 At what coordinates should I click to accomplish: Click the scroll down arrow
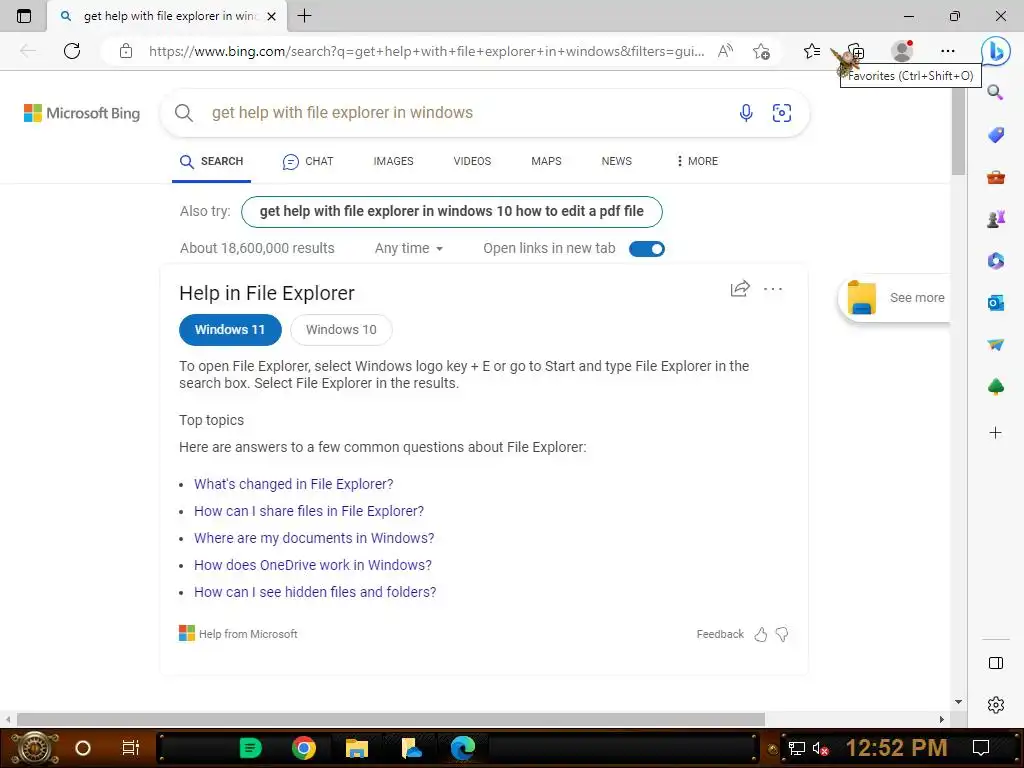(x=958, y=702)
